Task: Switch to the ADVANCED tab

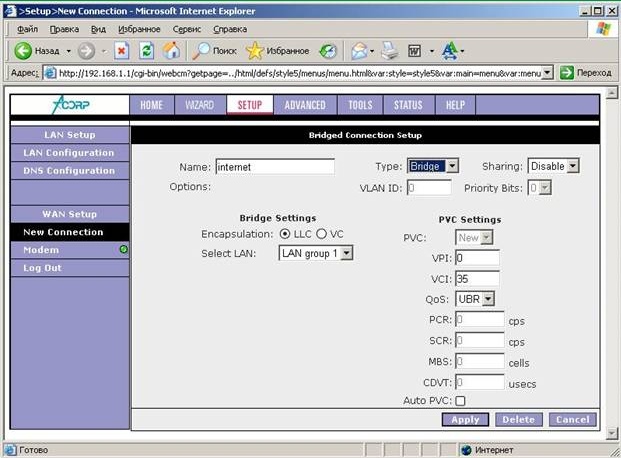Action: point(305,105)
